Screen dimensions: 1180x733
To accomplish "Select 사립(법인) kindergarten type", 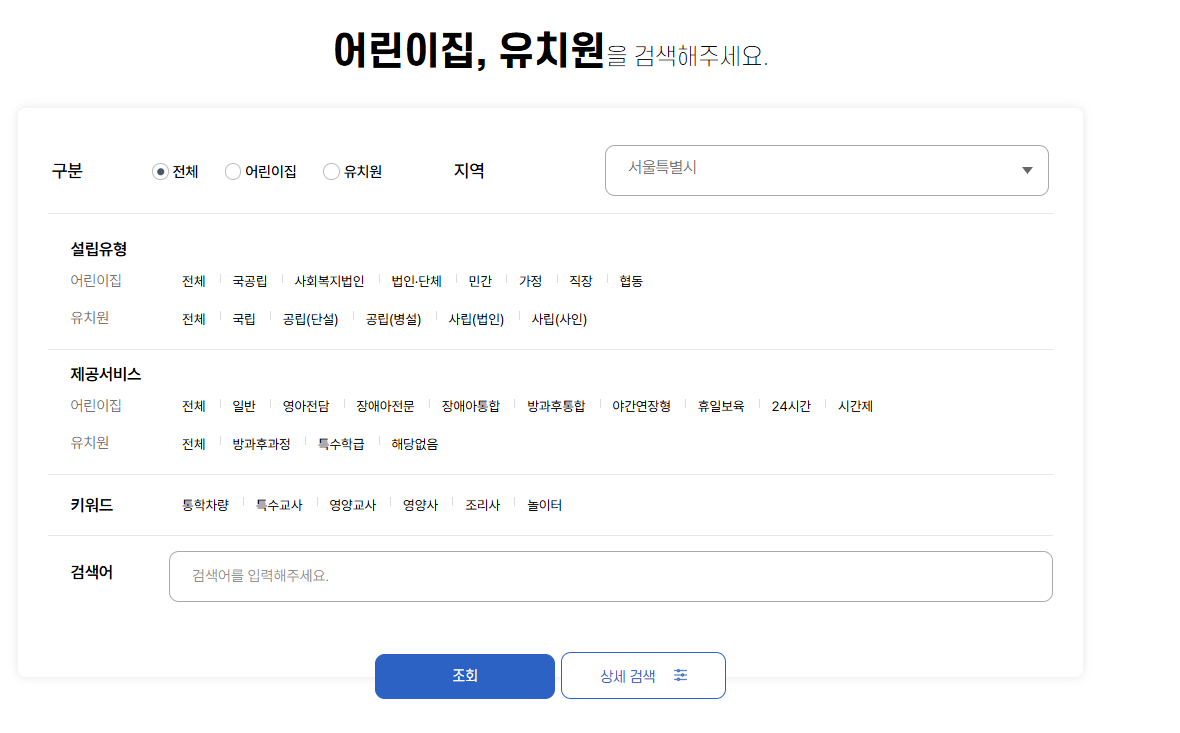I will (476, 319).
